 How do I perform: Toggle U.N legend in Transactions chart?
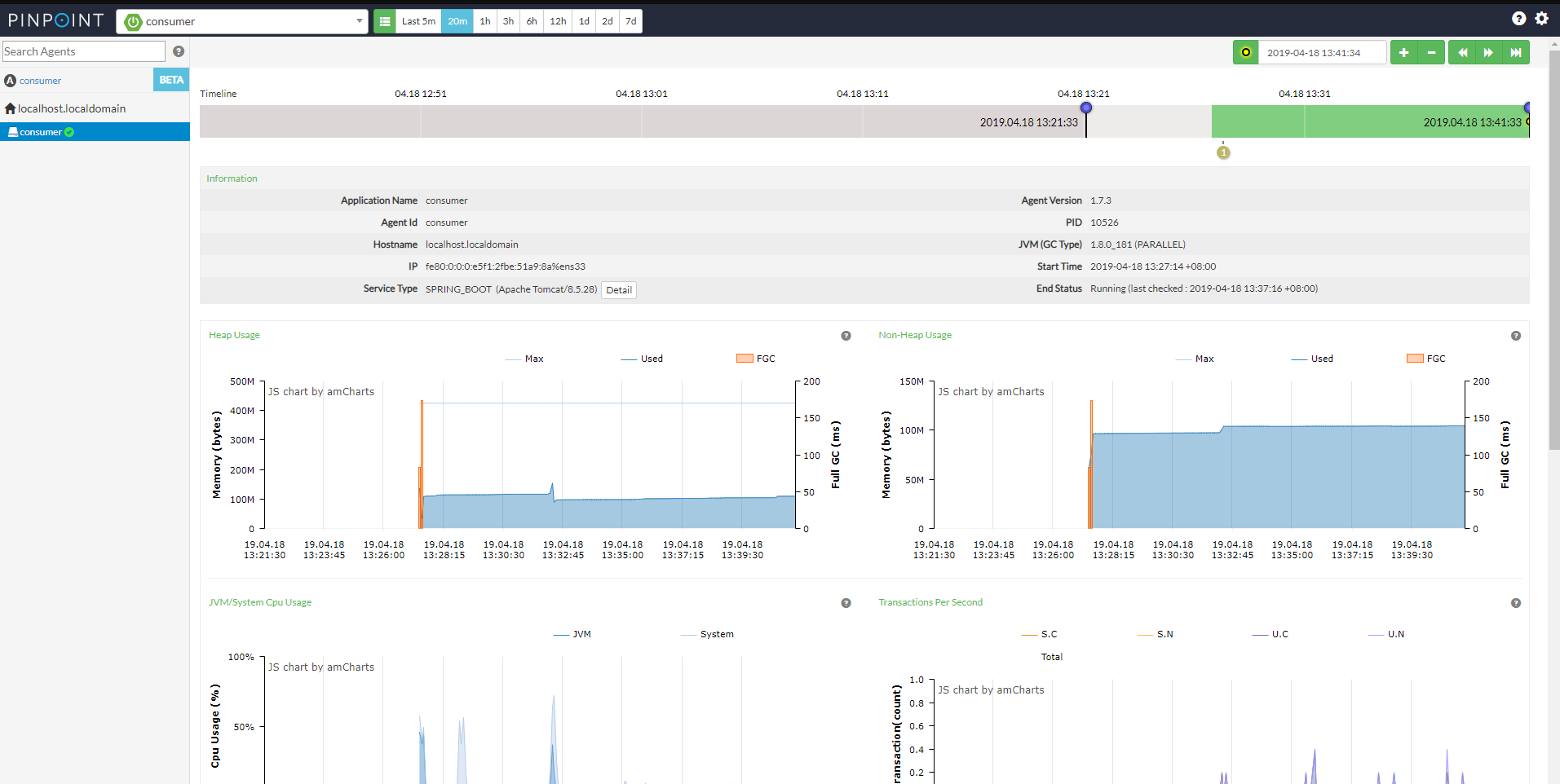pos(1386,634)
